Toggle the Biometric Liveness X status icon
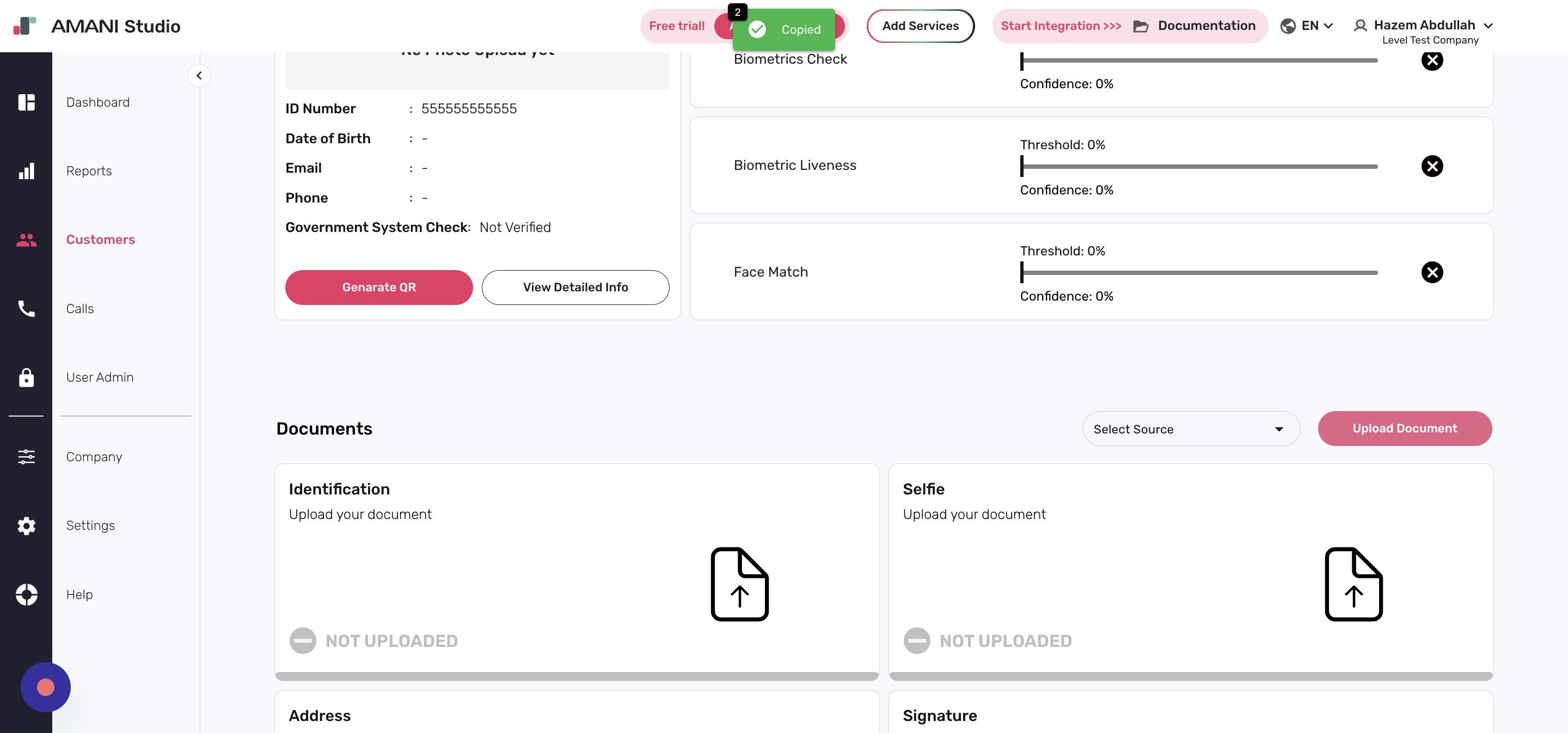Viewport: 1568px width, 733px height. coord(1432,166)
